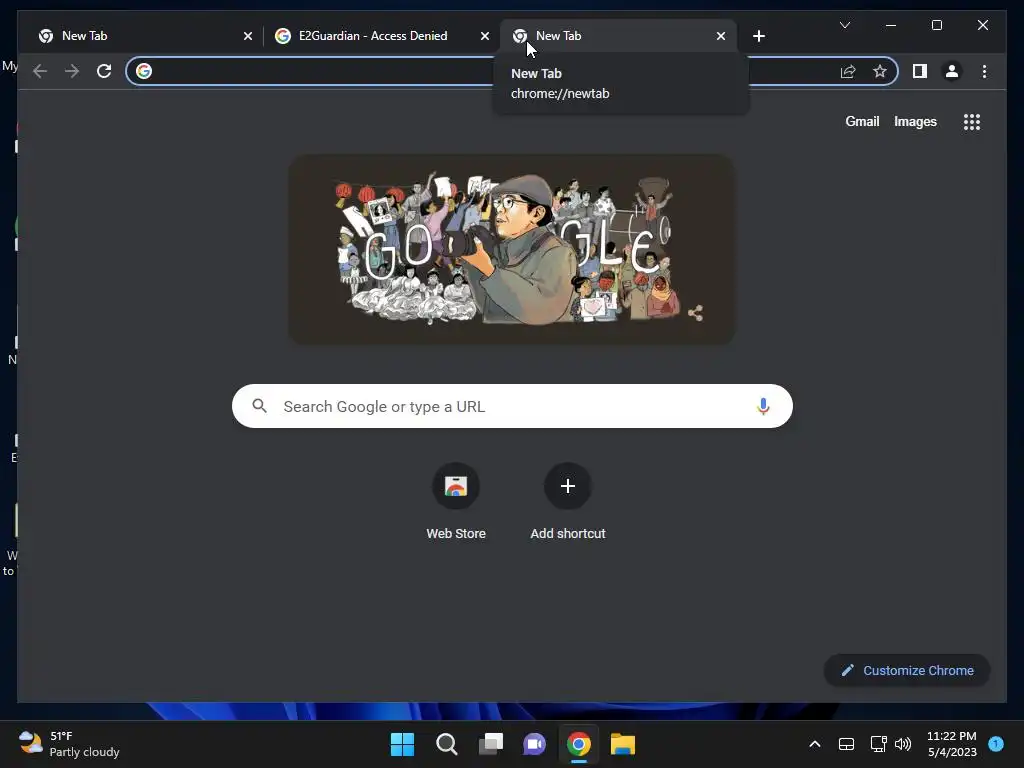Start voice search with the microphone icon
The image size is (1024, 768).
click(763, 406)
